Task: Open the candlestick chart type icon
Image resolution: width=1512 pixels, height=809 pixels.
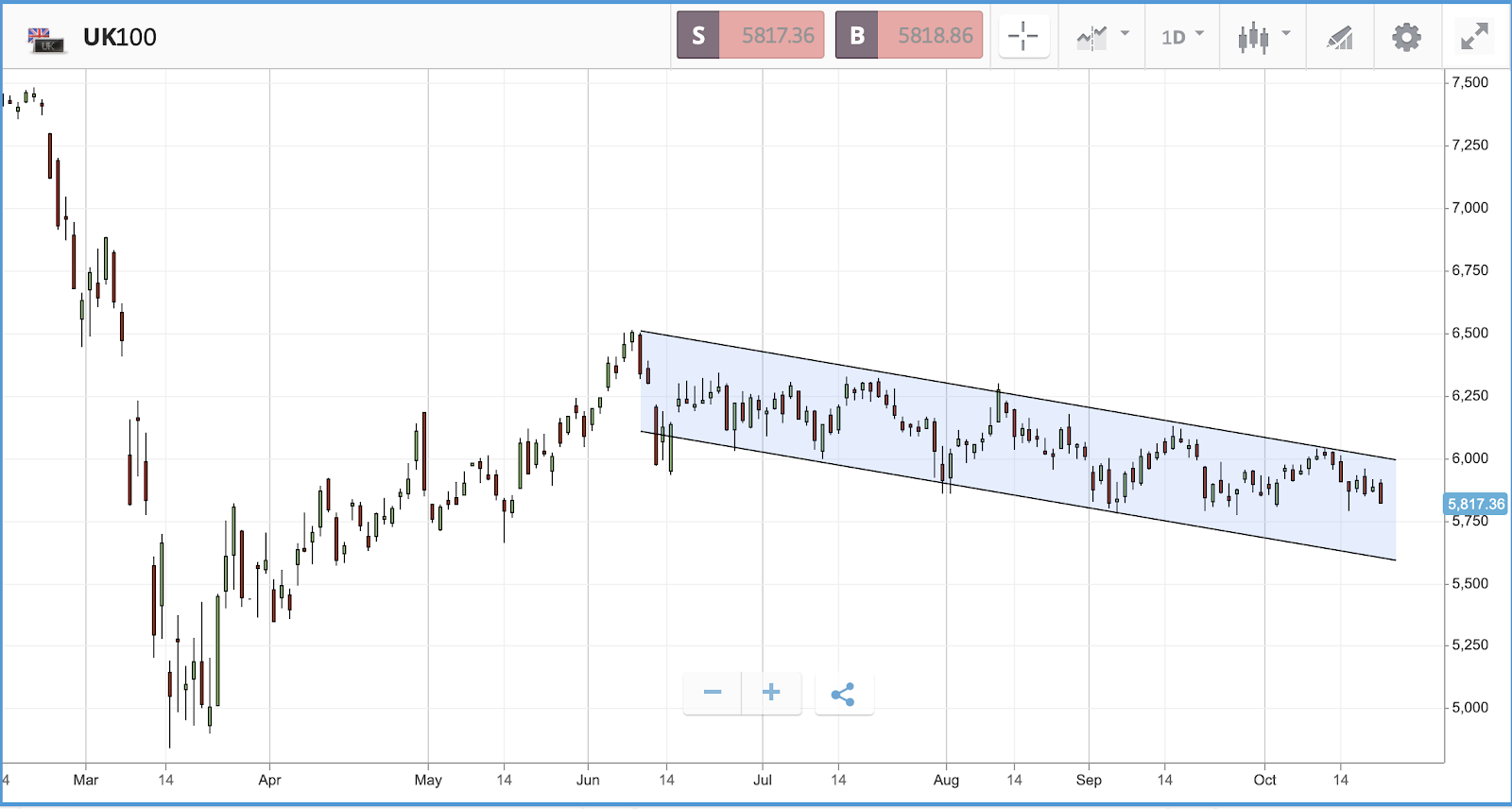Action: pos(1253,38)
